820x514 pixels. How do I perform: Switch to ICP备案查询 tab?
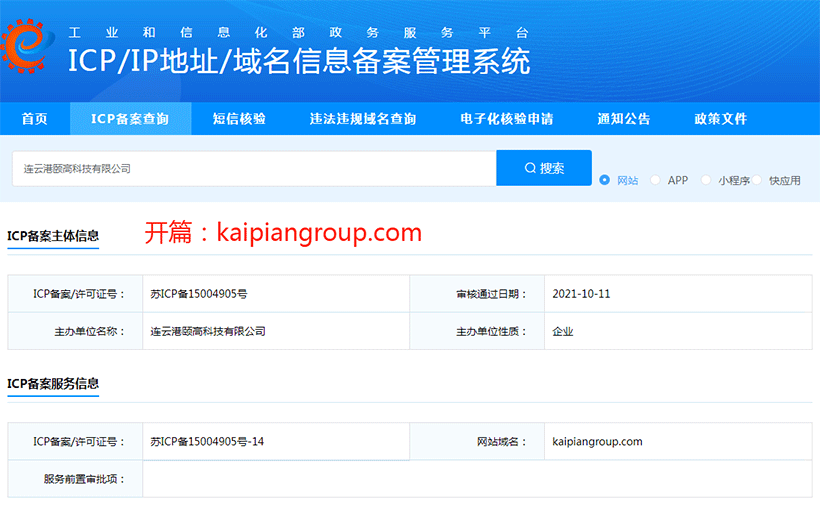pos(129,119)
